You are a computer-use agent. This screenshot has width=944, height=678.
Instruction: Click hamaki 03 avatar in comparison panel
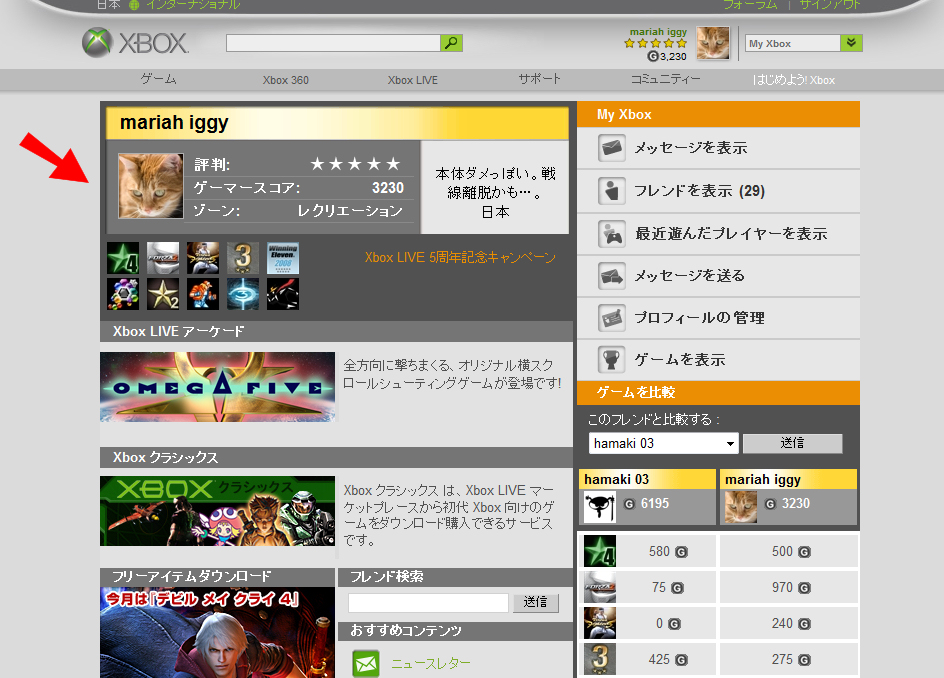tap(600, 507)
